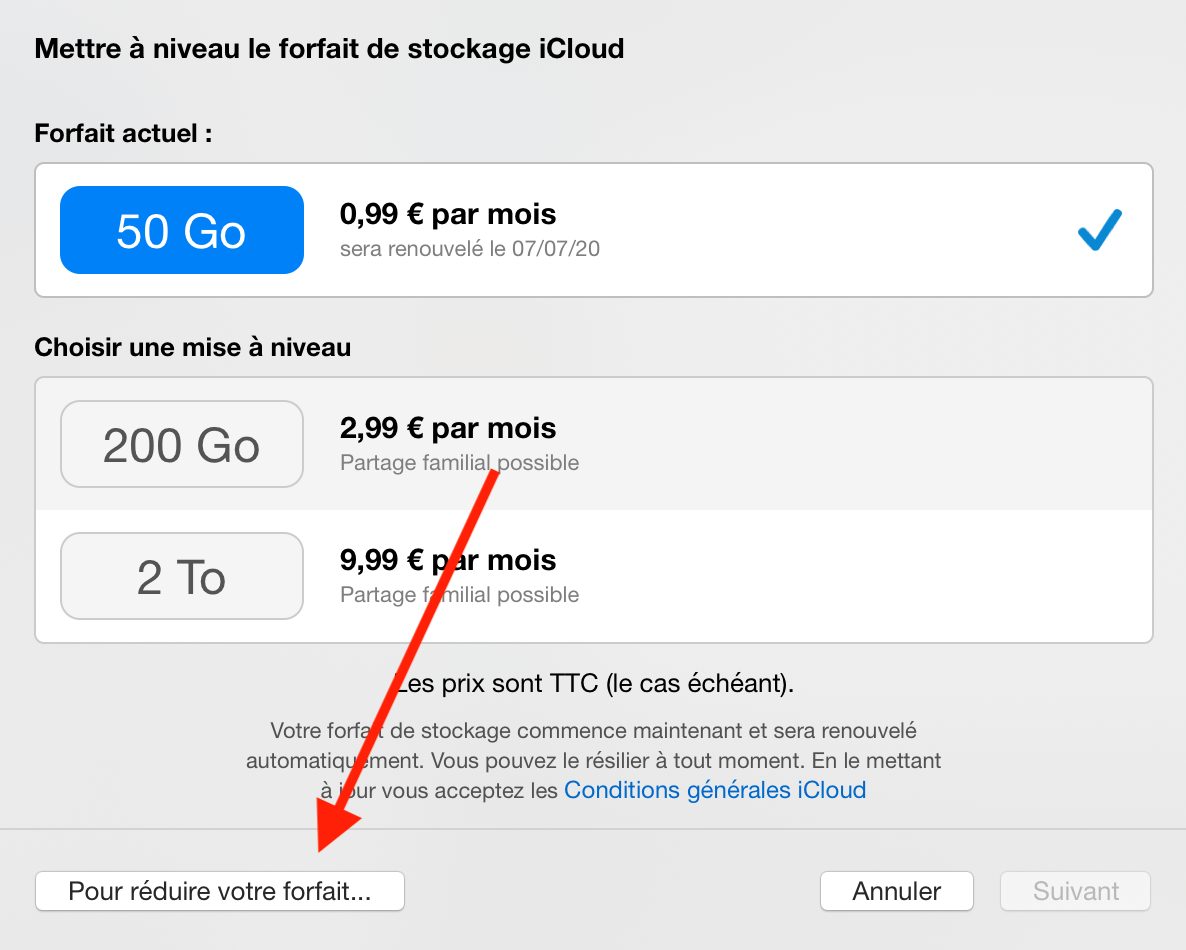This screenshot has width=1186, height=950.
Task: Click Partage familial possible under 200 Go
Action: (459, 463)
